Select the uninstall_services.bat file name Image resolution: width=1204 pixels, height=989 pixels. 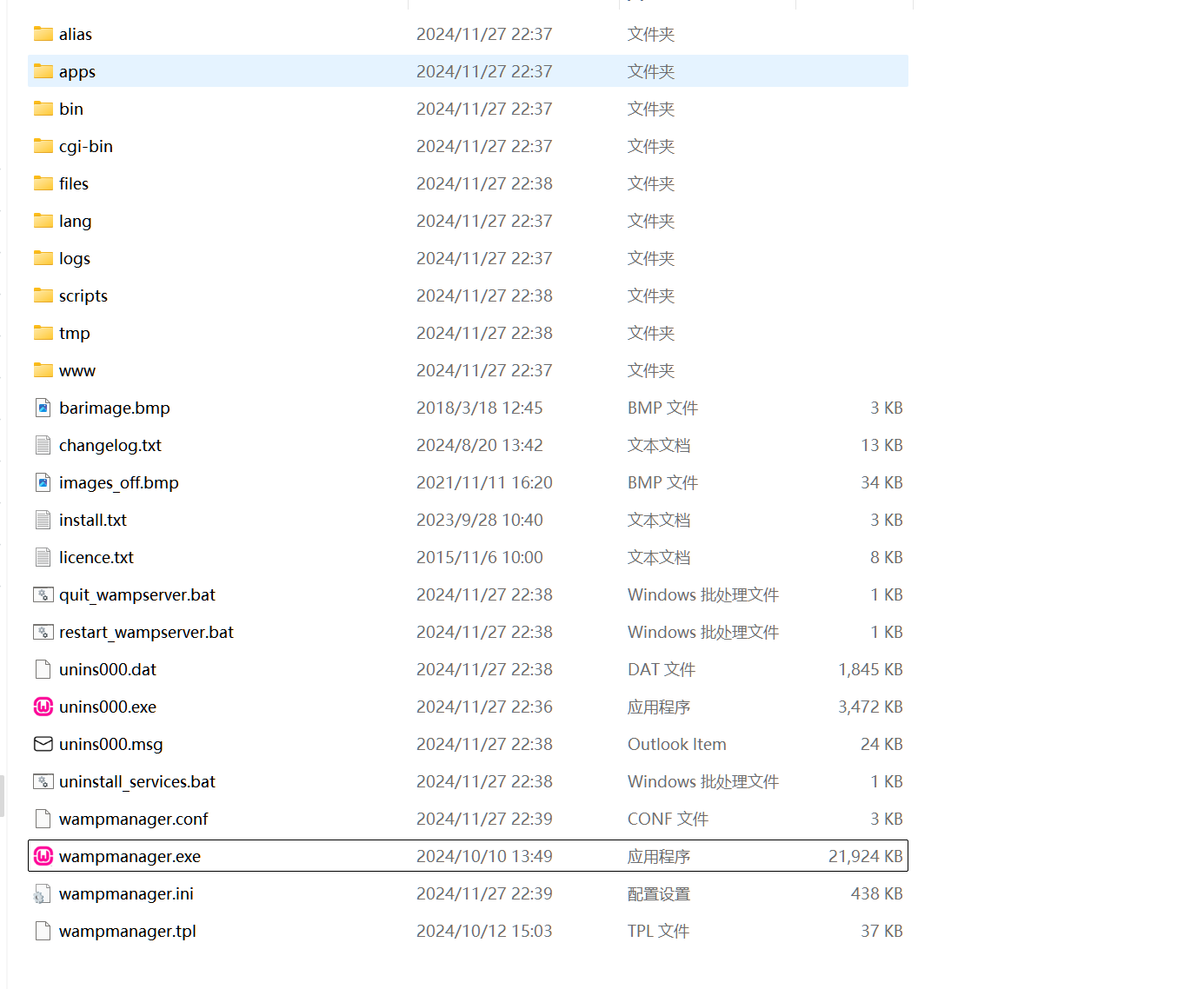click(137, 781)
